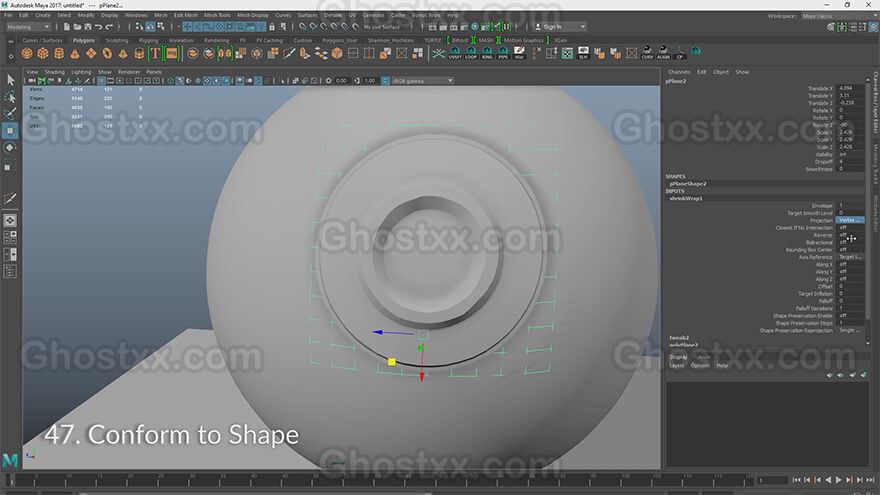The height and width of the screenshot is (495, 880).
Task: Open the viewport Shading menu
Action: tap(54, 72)
